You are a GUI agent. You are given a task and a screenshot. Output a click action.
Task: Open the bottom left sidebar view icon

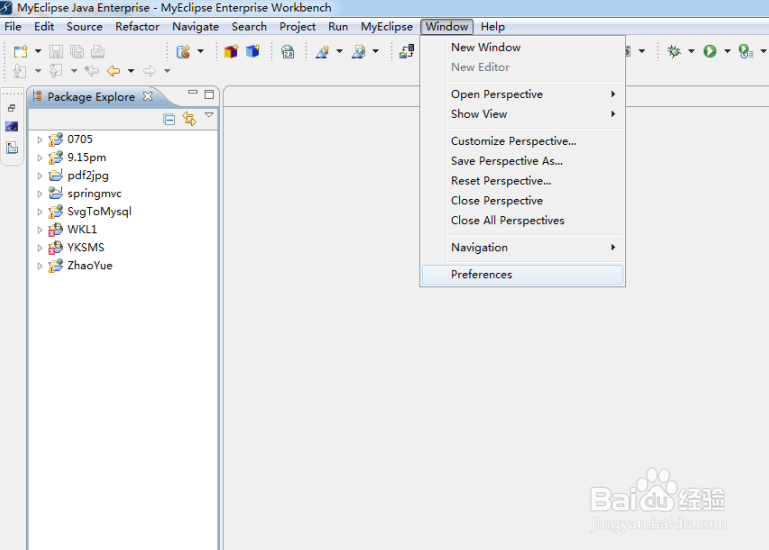point(12,147)
